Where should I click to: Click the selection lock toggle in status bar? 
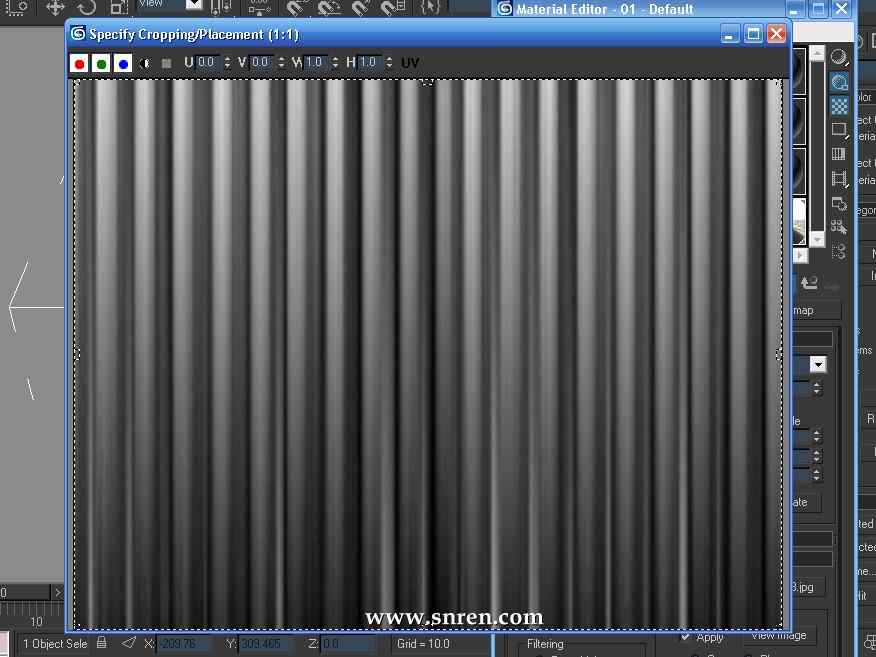coord(102,642)
